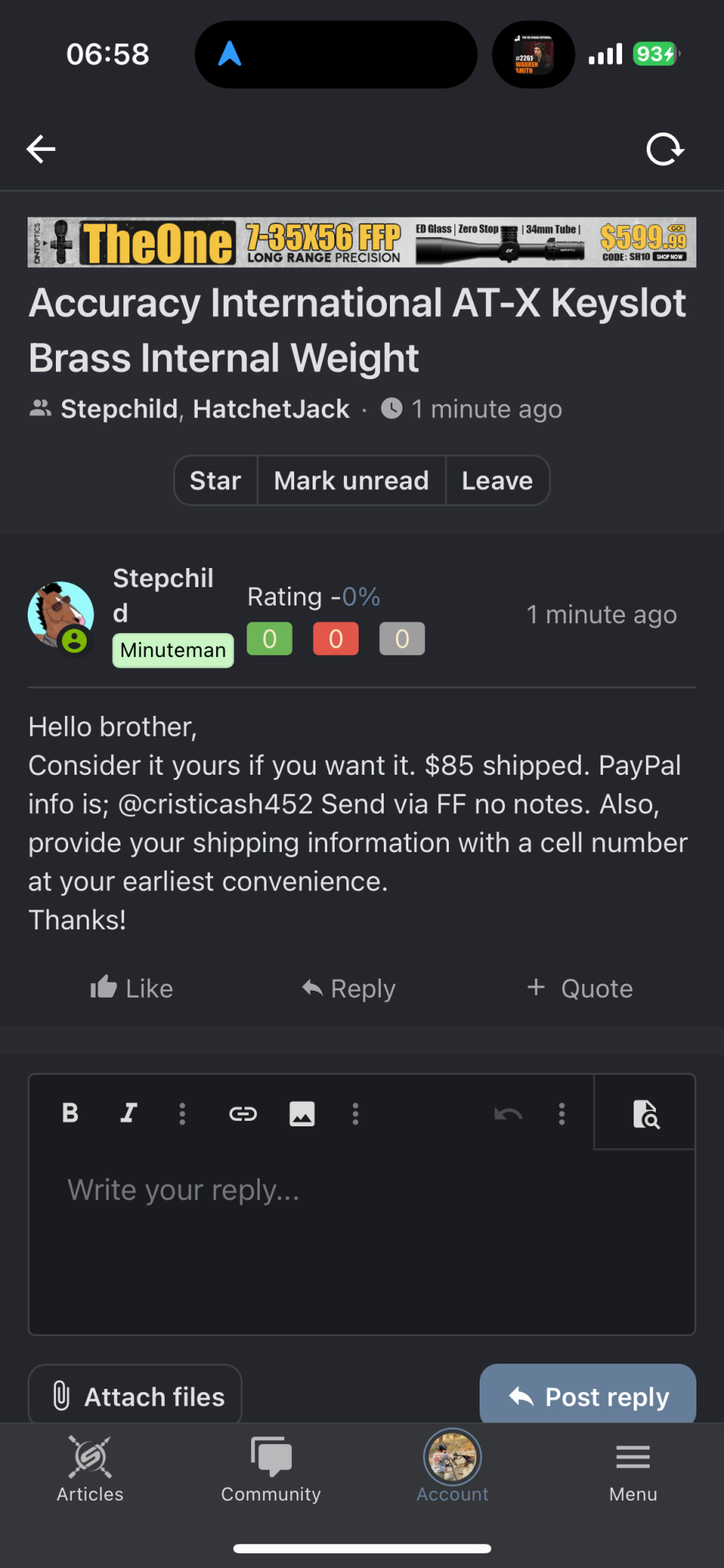Refresh the conversation page

(664, 149)
